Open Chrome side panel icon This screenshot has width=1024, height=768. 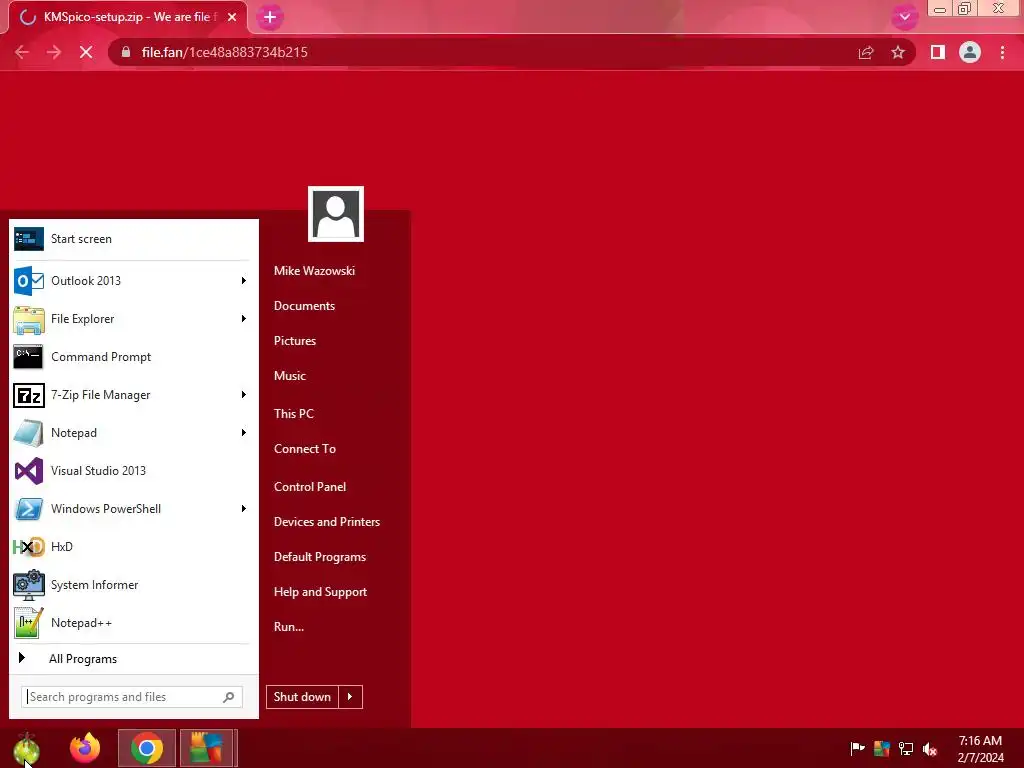[x=938, y=52]
